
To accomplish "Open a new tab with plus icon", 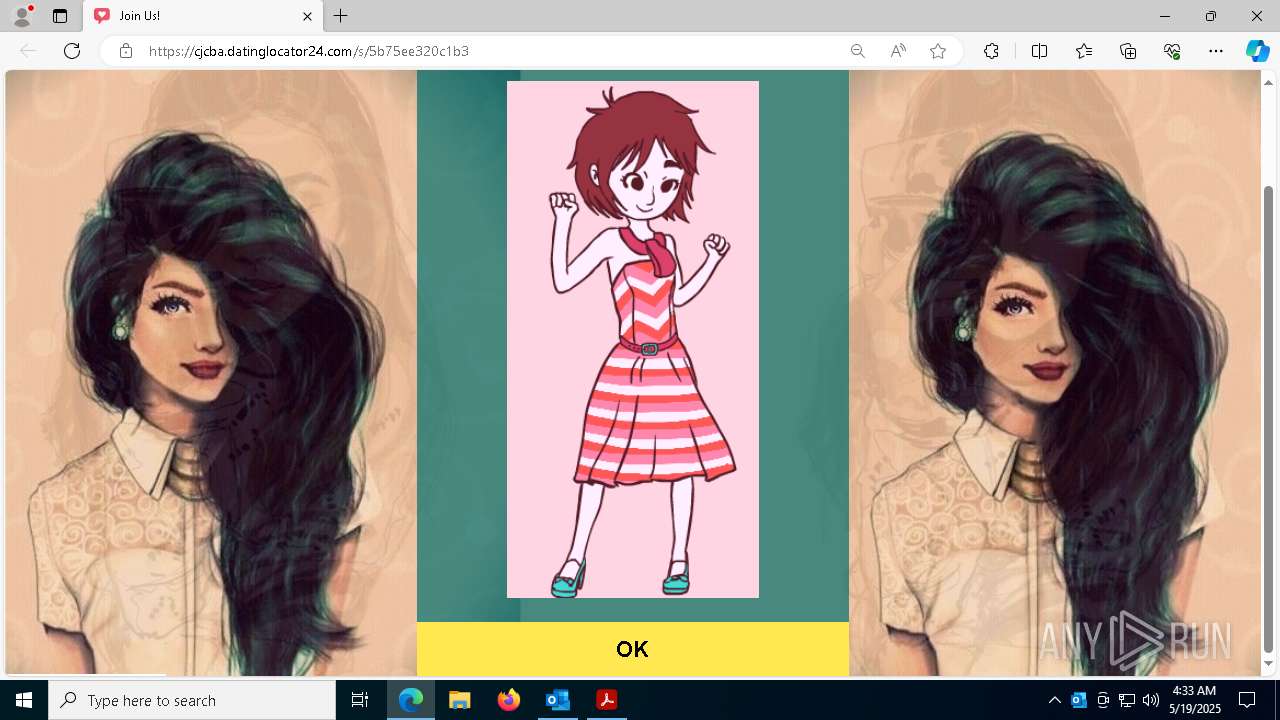I will pyautogui.click(x=341, y=16).
